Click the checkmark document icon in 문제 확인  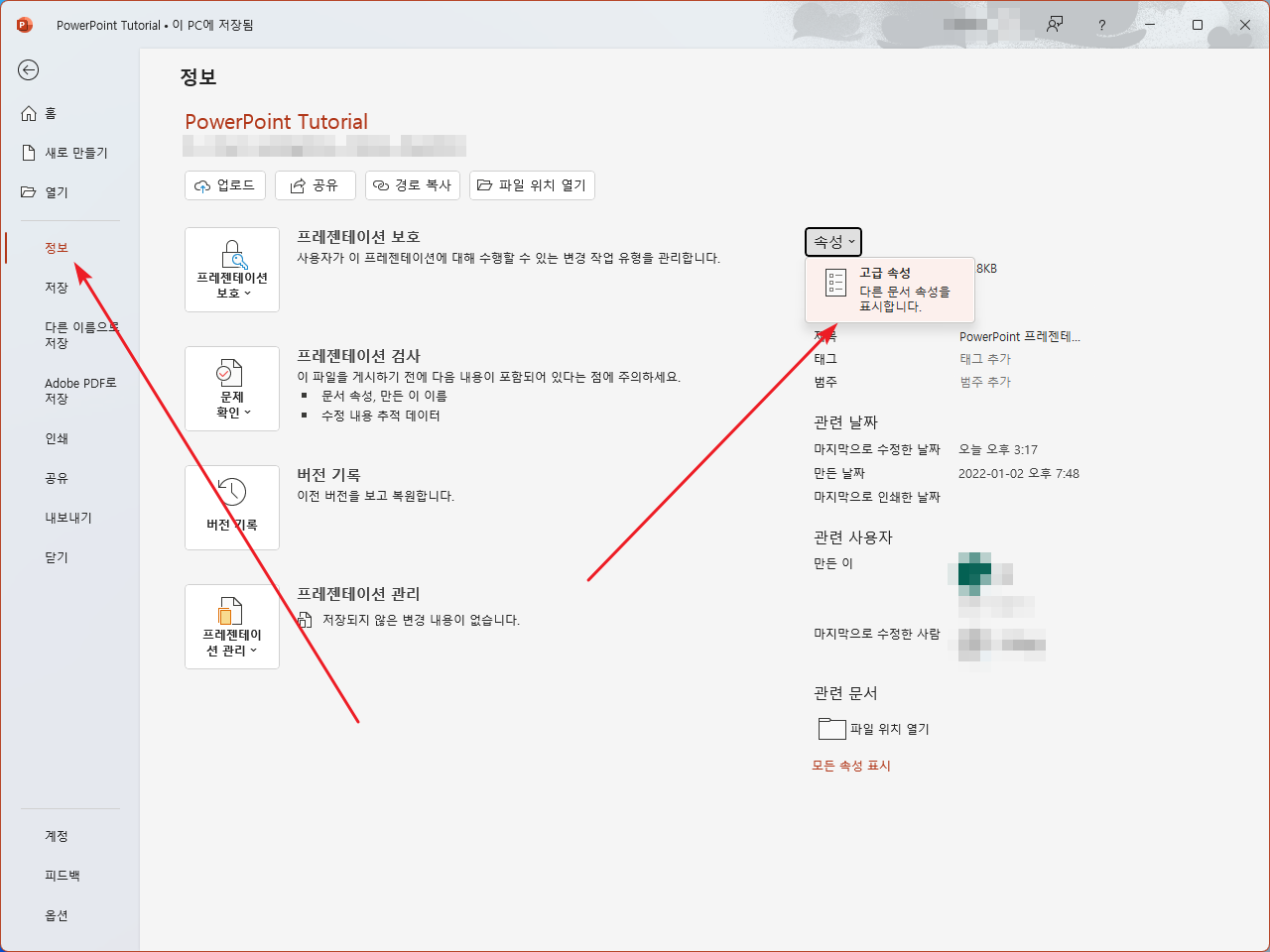point(229,373)
